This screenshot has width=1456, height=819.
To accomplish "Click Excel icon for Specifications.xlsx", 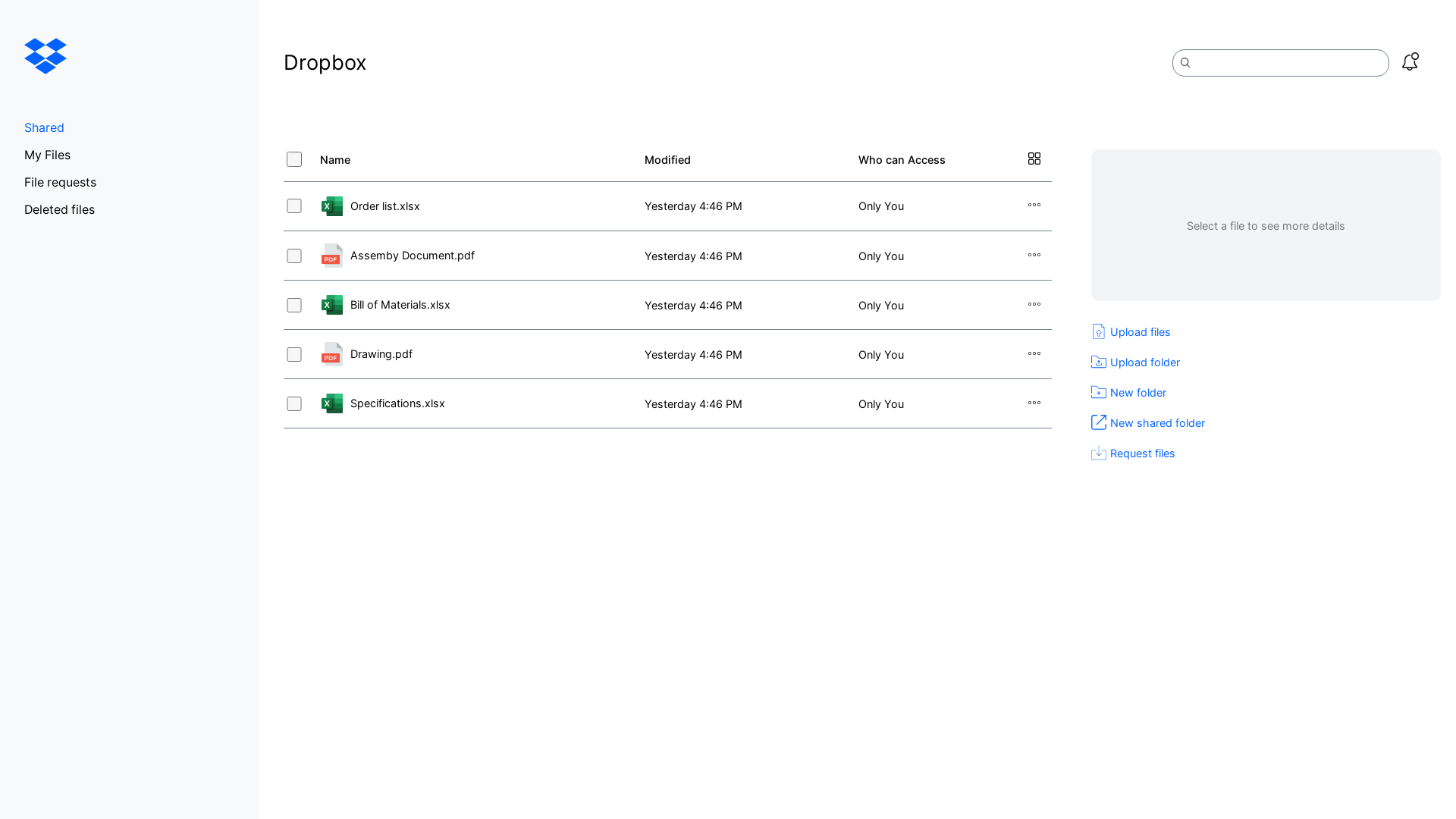I will pos(331,403).
